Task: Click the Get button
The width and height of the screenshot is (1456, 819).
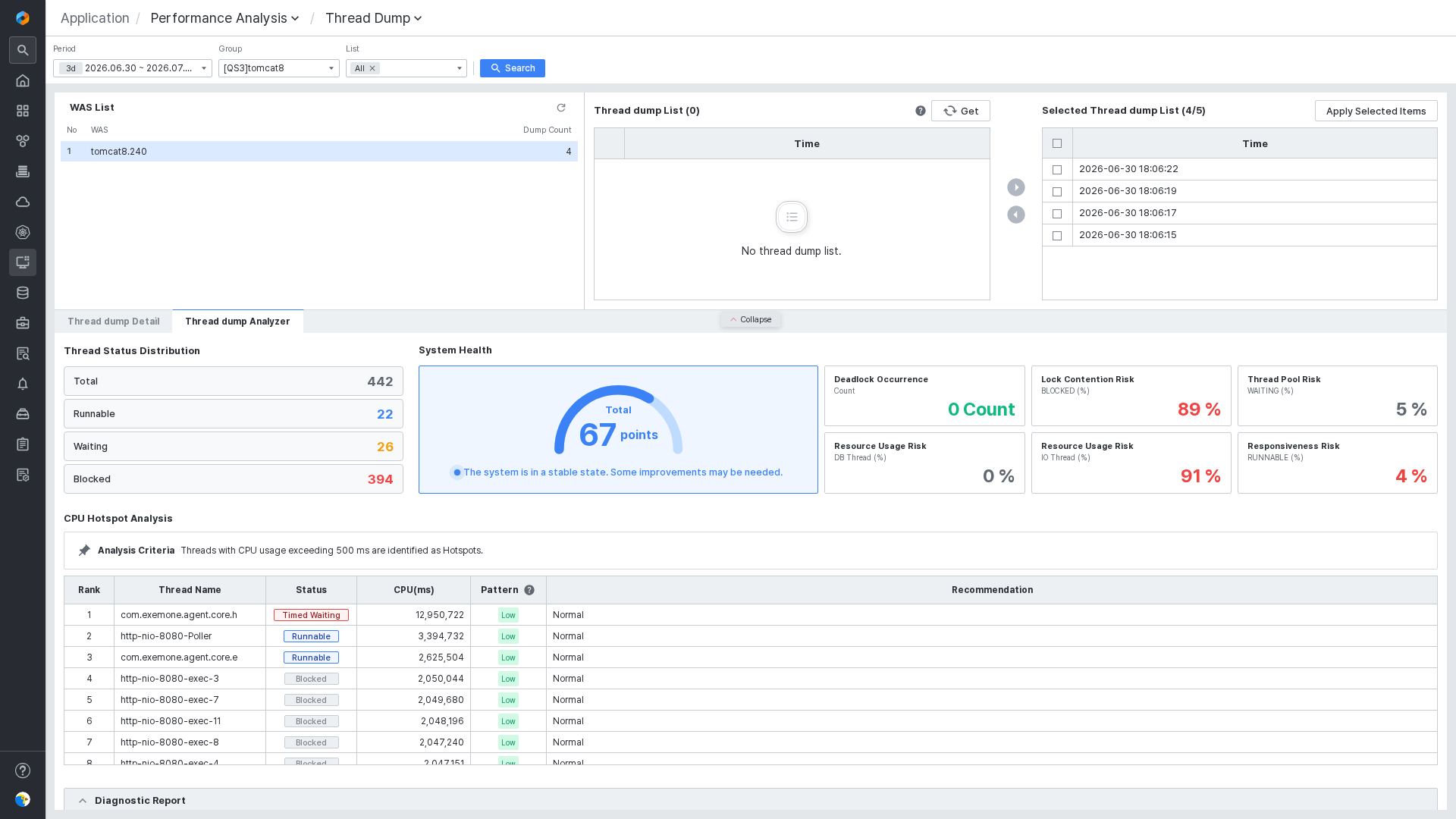Action: tap(961, 111)
